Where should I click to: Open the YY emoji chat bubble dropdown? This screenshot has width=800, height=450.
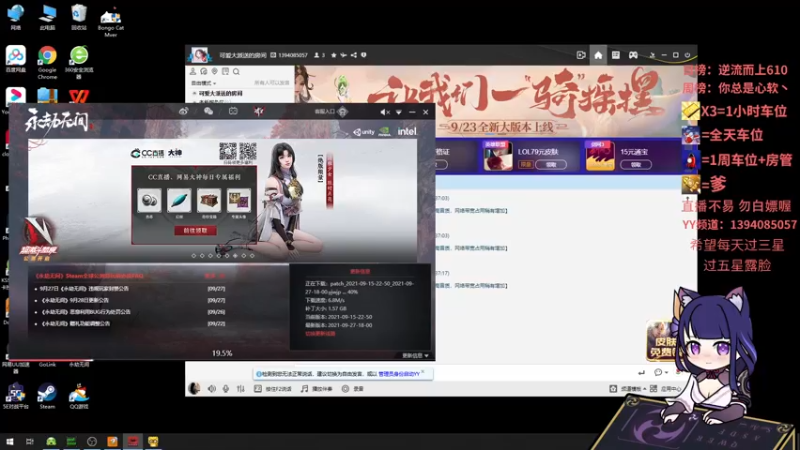click(661, 372)
